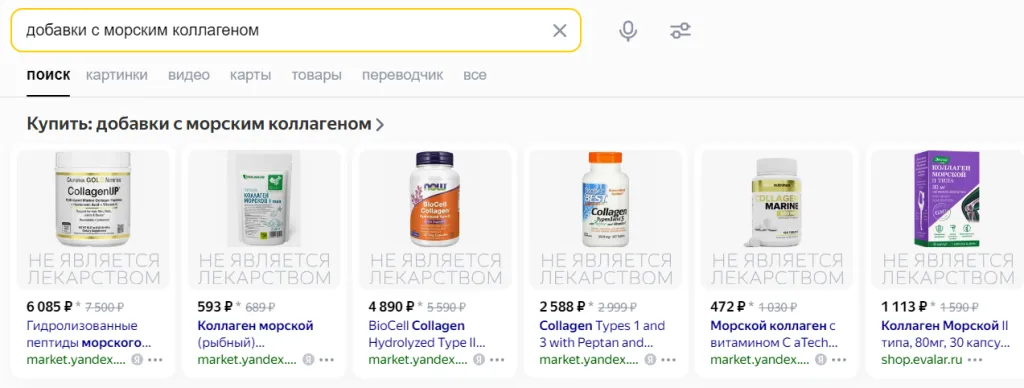This screenshot has width=1024, height=388.
Task: Start voice search with the microphone icon
Action: [628, 31]
